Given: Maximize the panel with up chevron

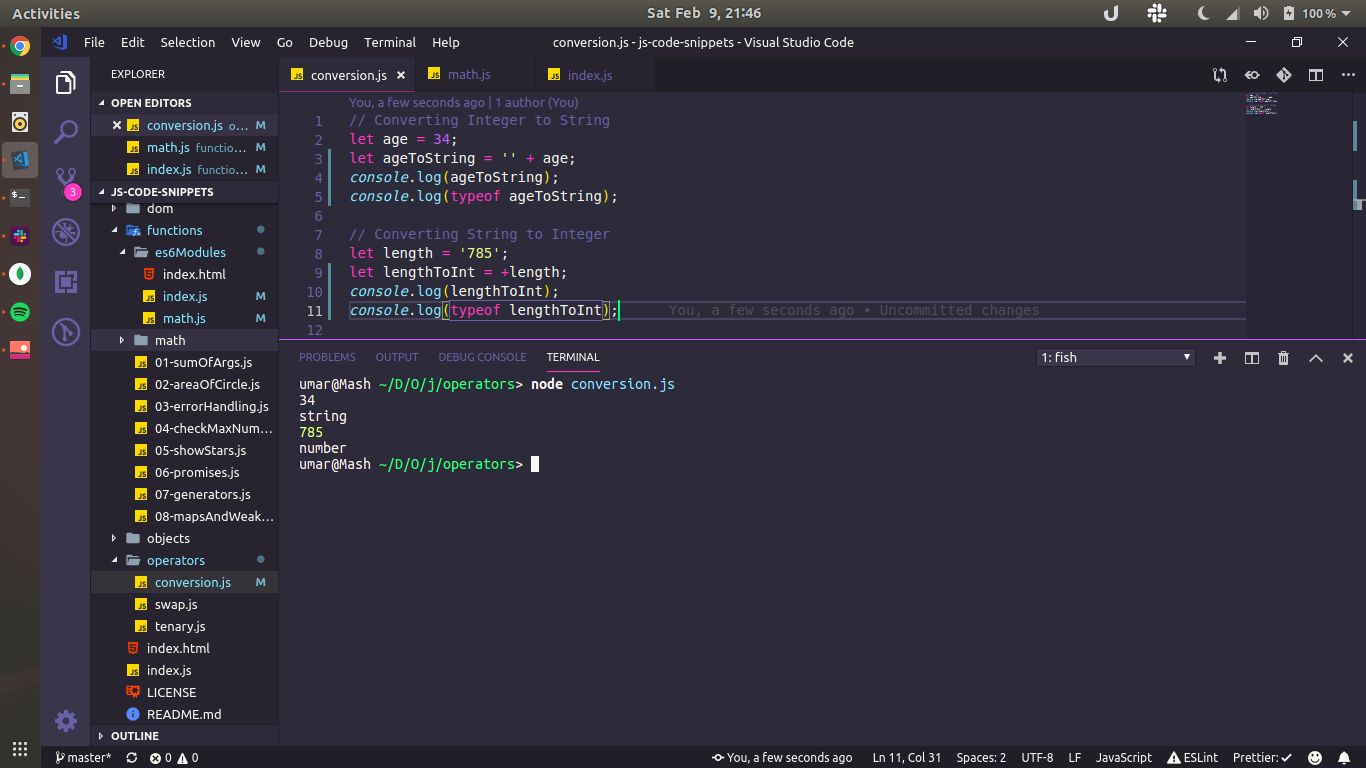Looking at the screenshot, I should coord(1316,358).
